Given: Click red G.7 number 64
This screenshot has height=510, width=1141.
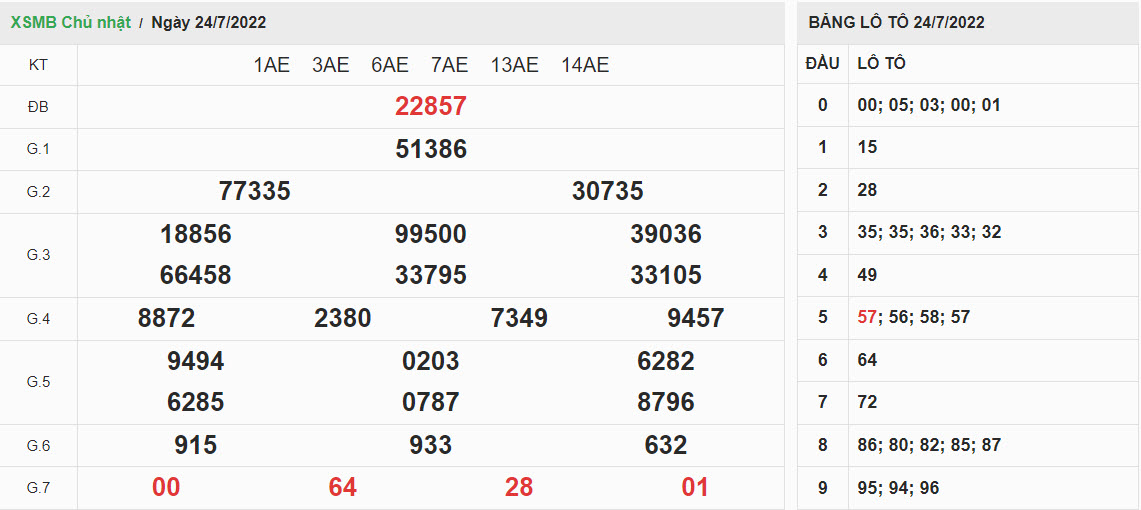Looking at the screenshot, I should coord(342,487).
